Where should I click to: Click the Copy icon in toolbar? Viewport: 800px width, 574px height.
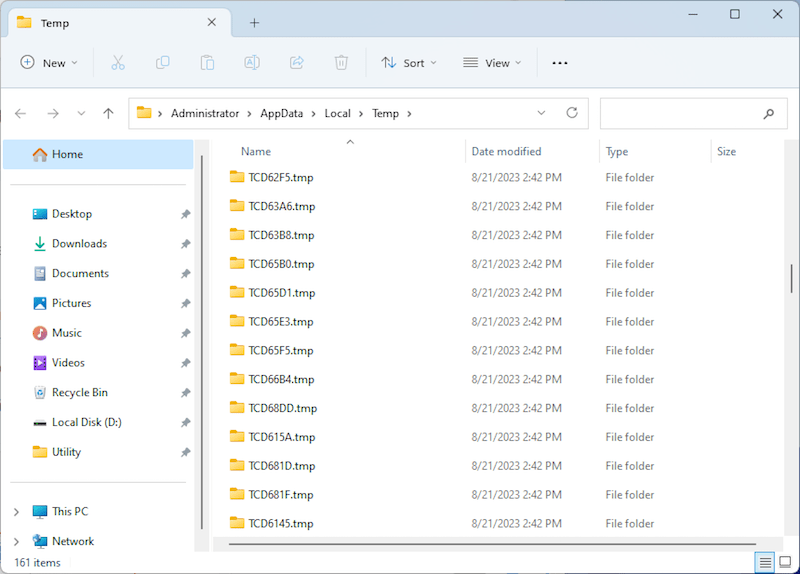(163, 63)
